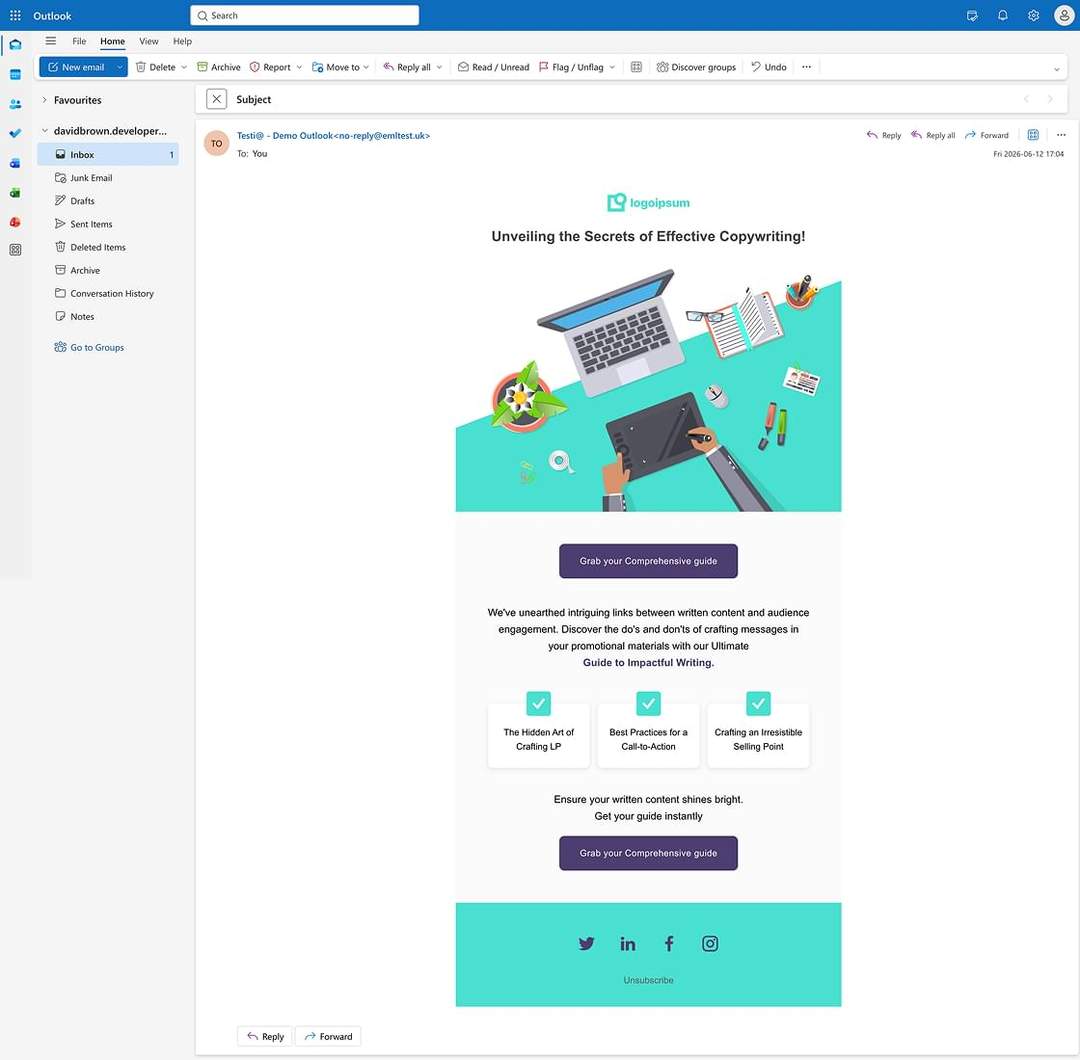The height and width of the screenshot is (1060, 1080).
Task: Switch to the Home tab
Action: click(x=112, y=41)
